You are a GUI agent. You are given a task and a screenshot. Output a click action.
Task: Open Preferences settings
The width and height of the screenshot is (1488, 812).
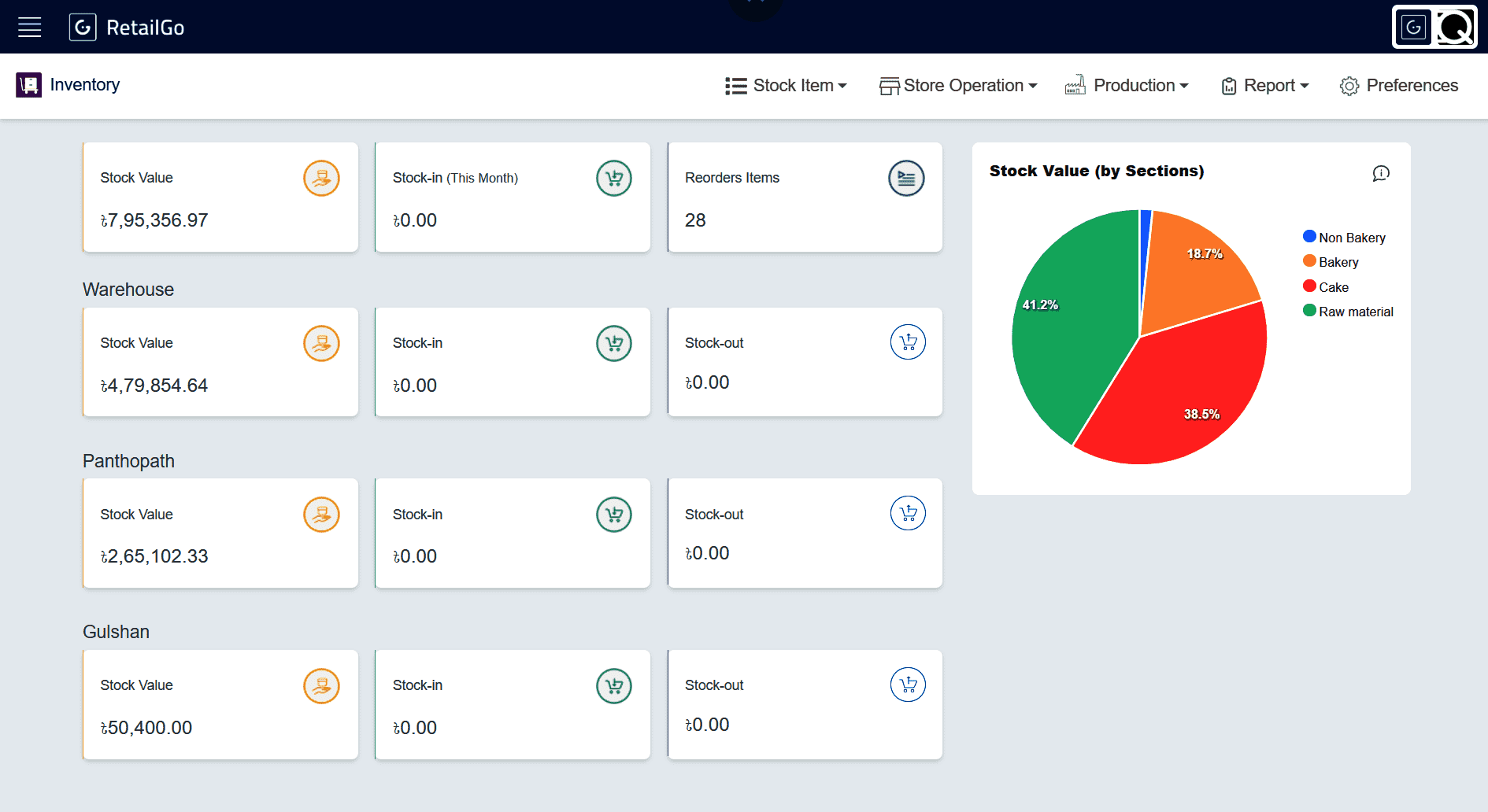(x=1399, y=86)
